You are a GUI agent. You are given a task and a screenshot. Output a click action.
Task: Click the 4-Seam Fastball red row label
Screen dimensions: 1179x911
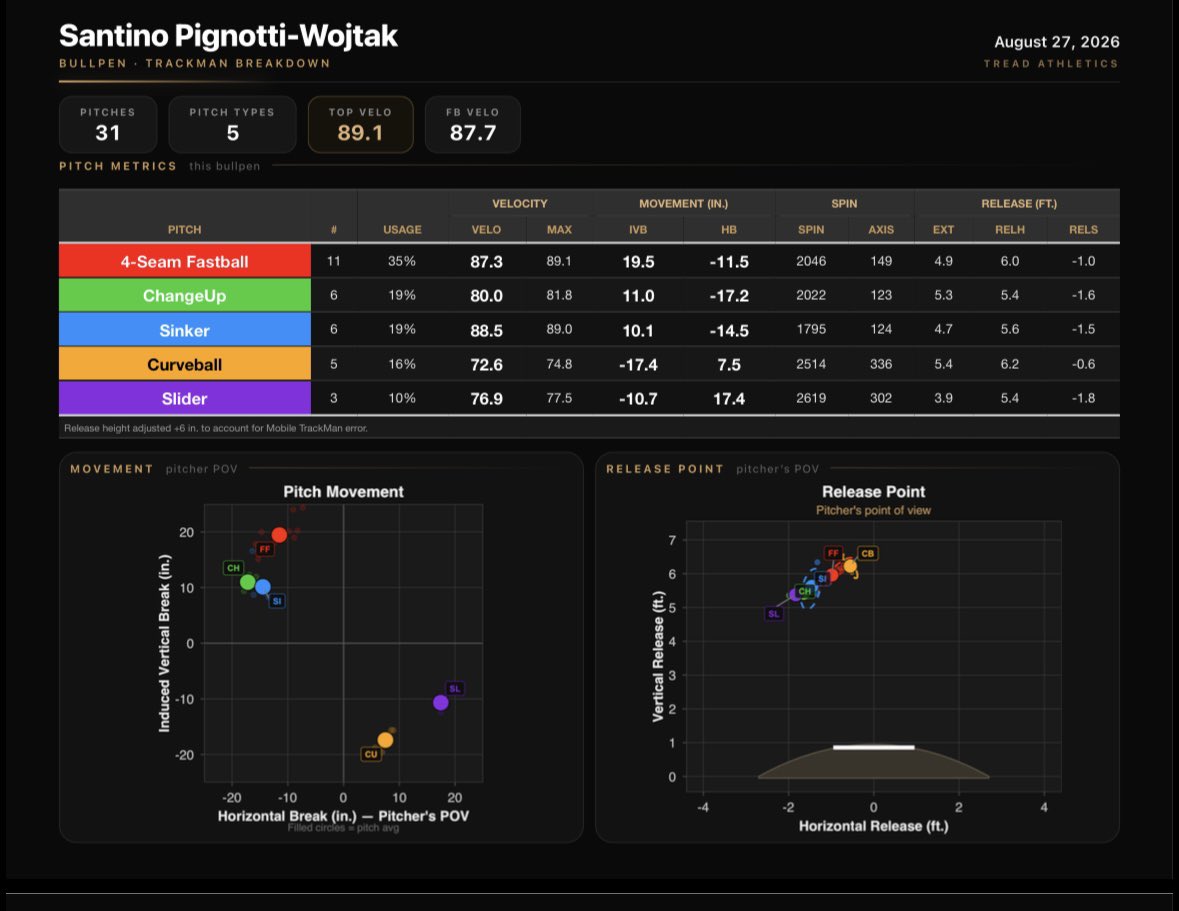tap(185, 262)
